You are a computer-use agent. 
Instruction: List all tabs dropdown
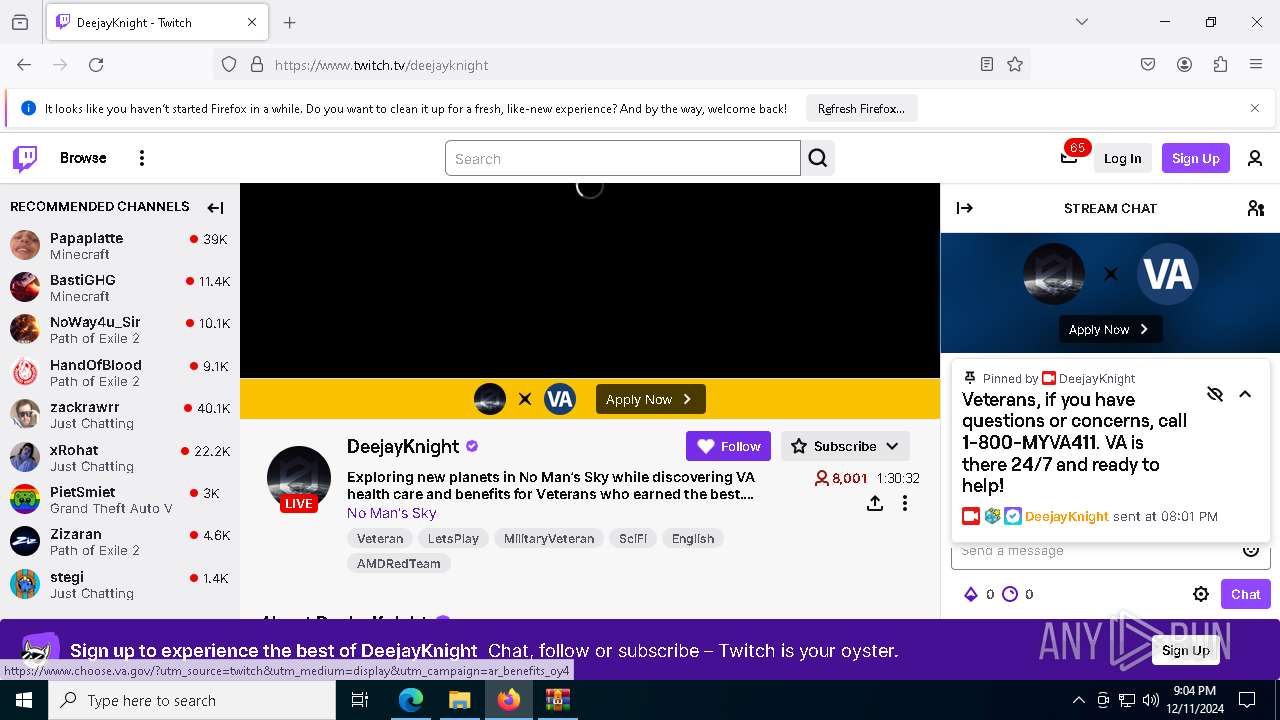point(1081,22)
